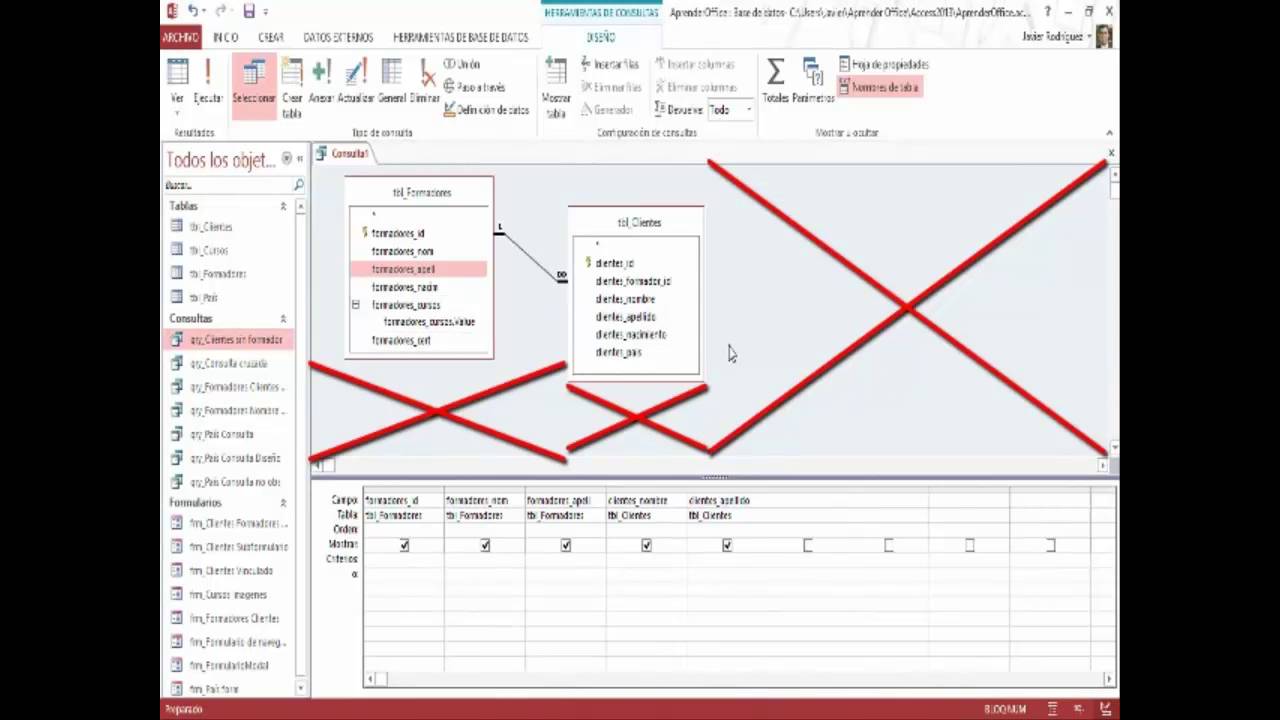Collapse the Tablas group
Image resolution: width=1280 pixels, height=720 pixels.
pyautogui.click(x=284, y=206)
